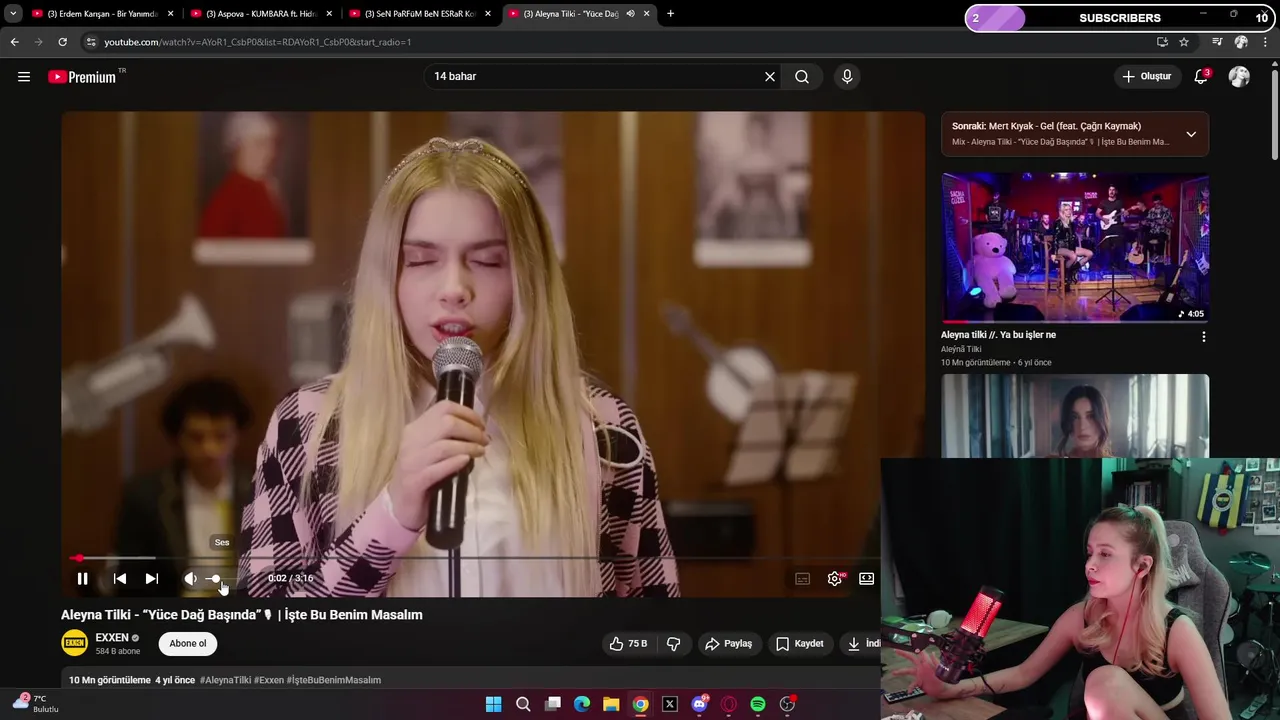1280x720 pixels.
Task: Open Chrome three-dot menu
Action: tap(1265, 42)
